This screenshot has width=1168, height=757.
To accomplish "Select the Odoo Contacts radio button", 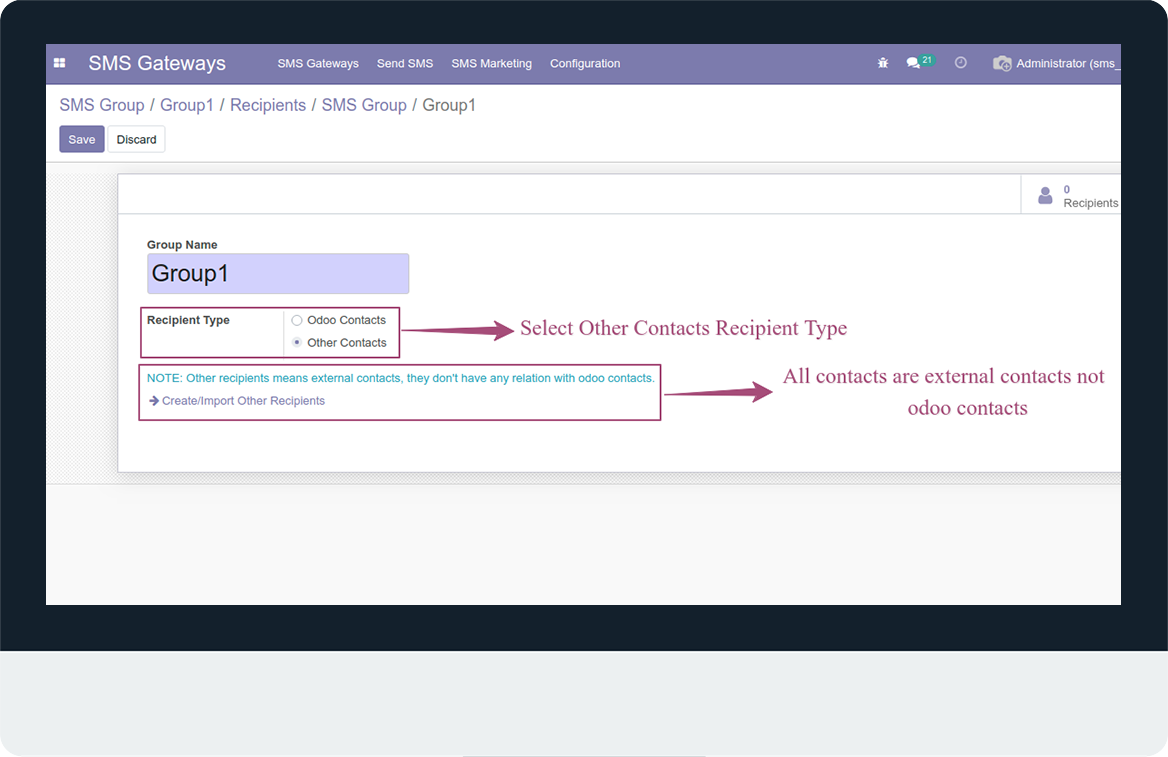I will [x=296, y=320].
